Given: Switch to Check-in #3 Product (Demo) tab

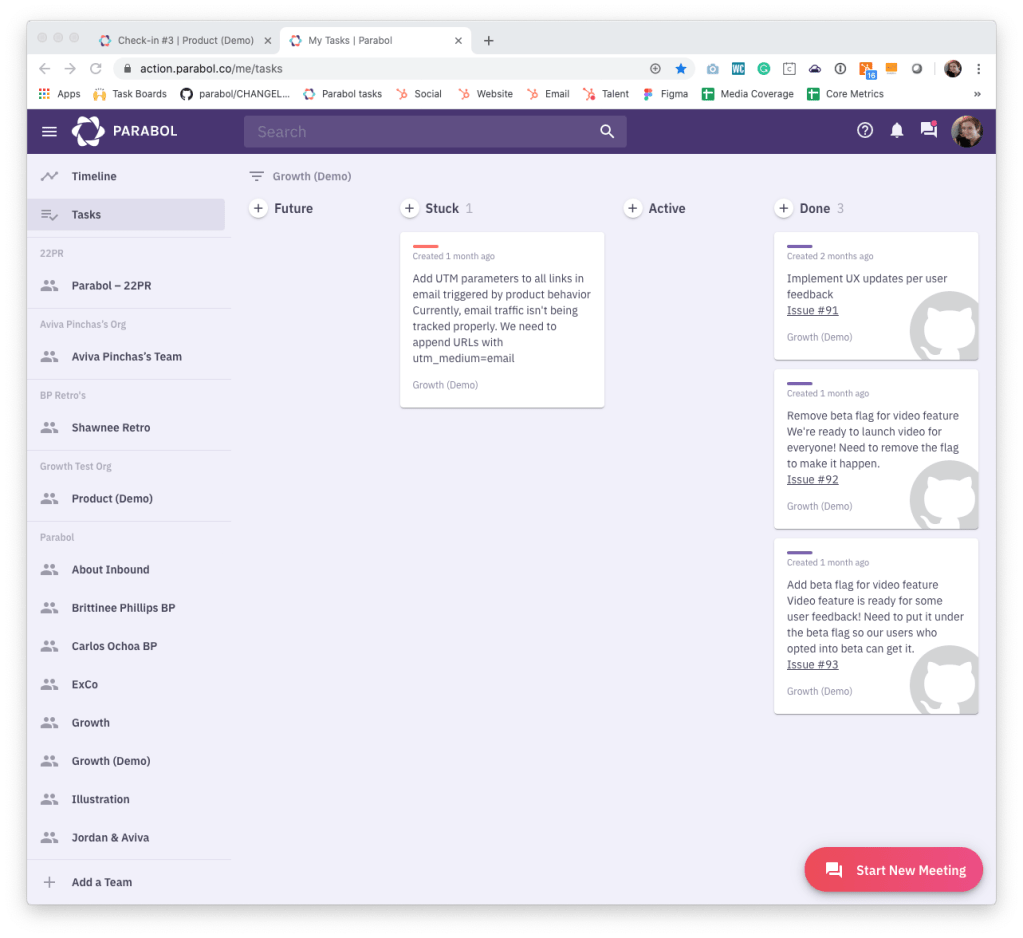Looking at the screenshot, I should point(185,40).
